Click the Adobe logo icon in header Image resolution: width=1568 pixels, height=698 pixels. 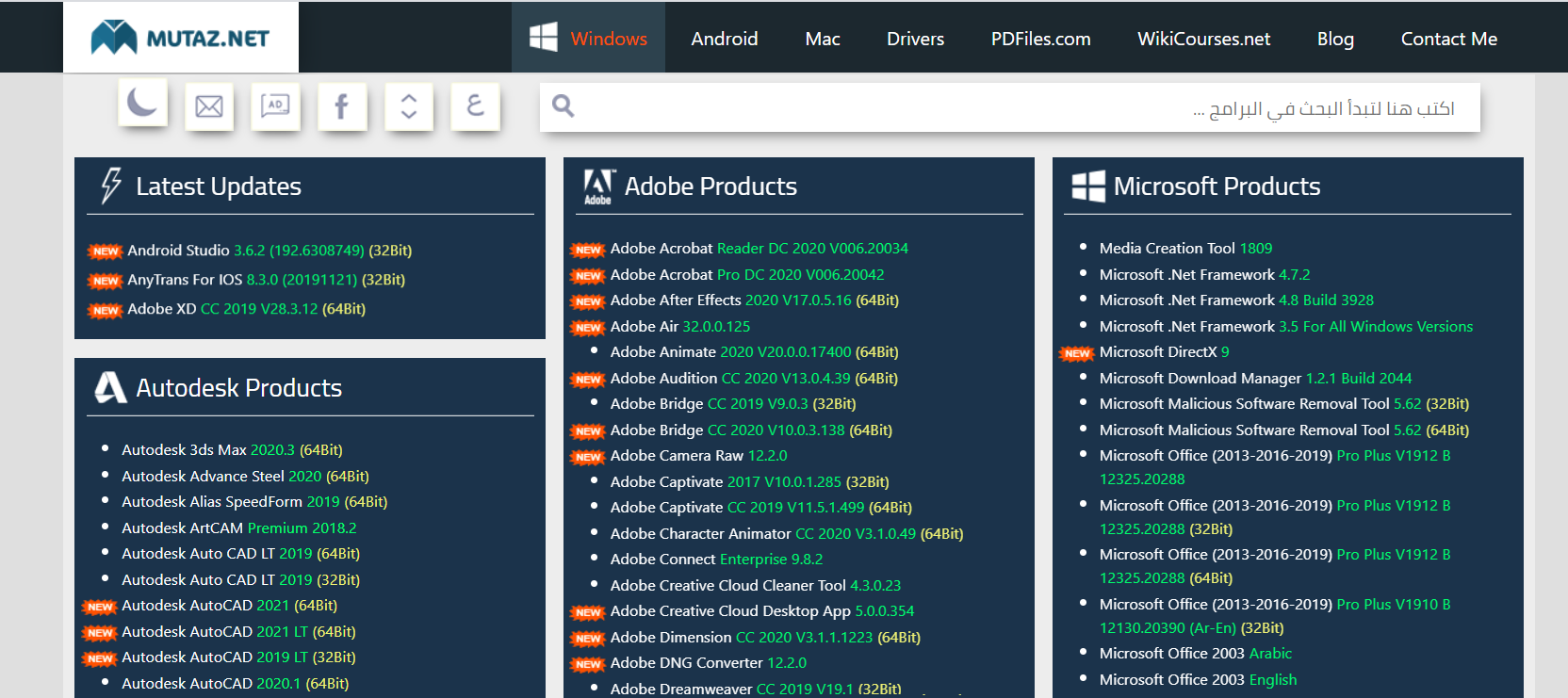[x=598, y=187]
